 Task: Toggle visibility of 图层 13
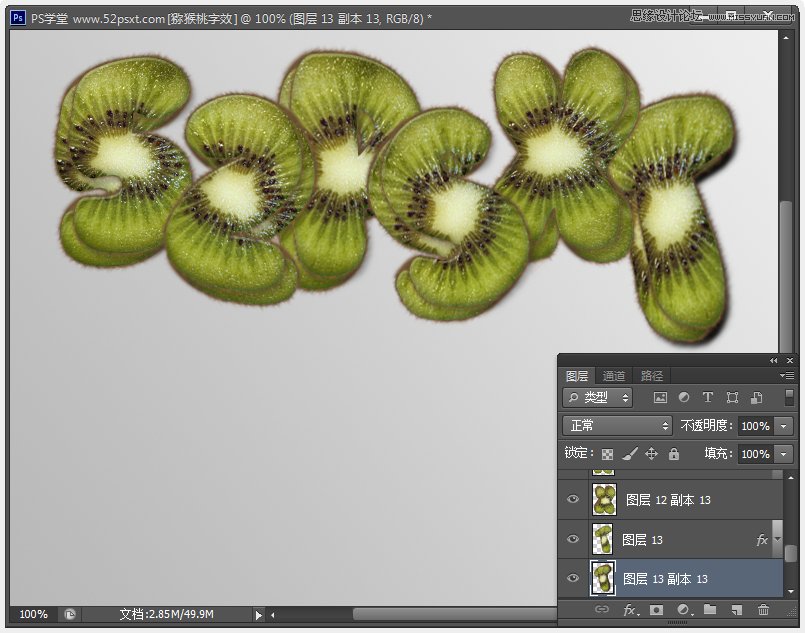click(573, 539)
